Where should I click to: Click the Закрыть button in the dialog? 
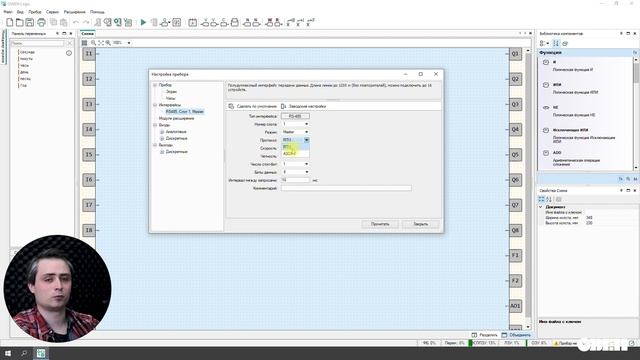tap(421, 224)
